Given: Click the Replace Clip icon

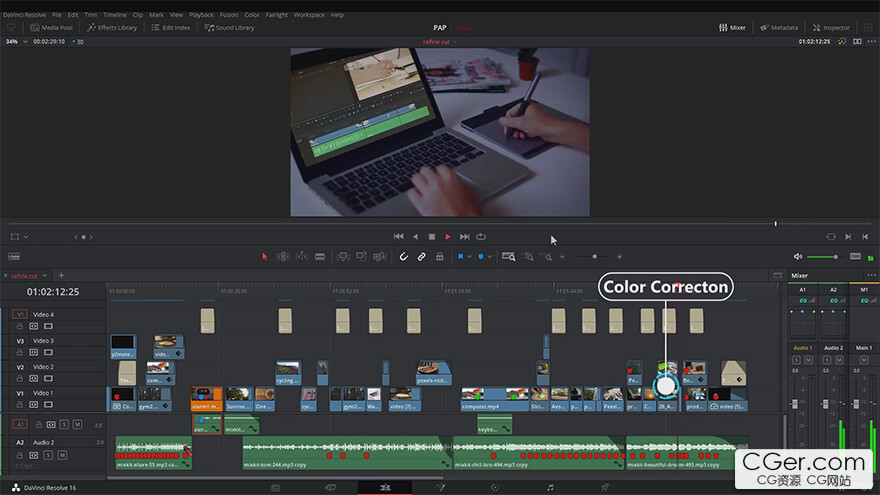Looking at the screenshot, I should pyautogui.click(x=380, y=256).
